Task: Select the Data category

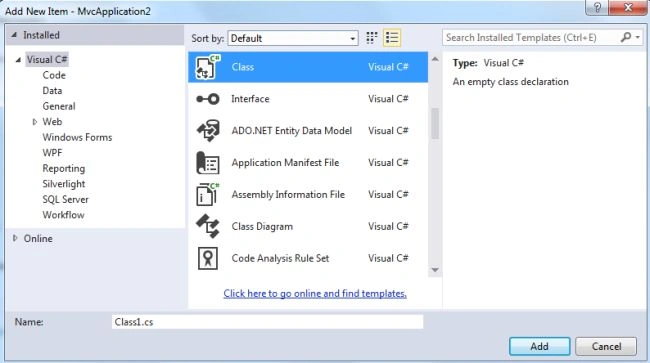Action: click(52, 91)
